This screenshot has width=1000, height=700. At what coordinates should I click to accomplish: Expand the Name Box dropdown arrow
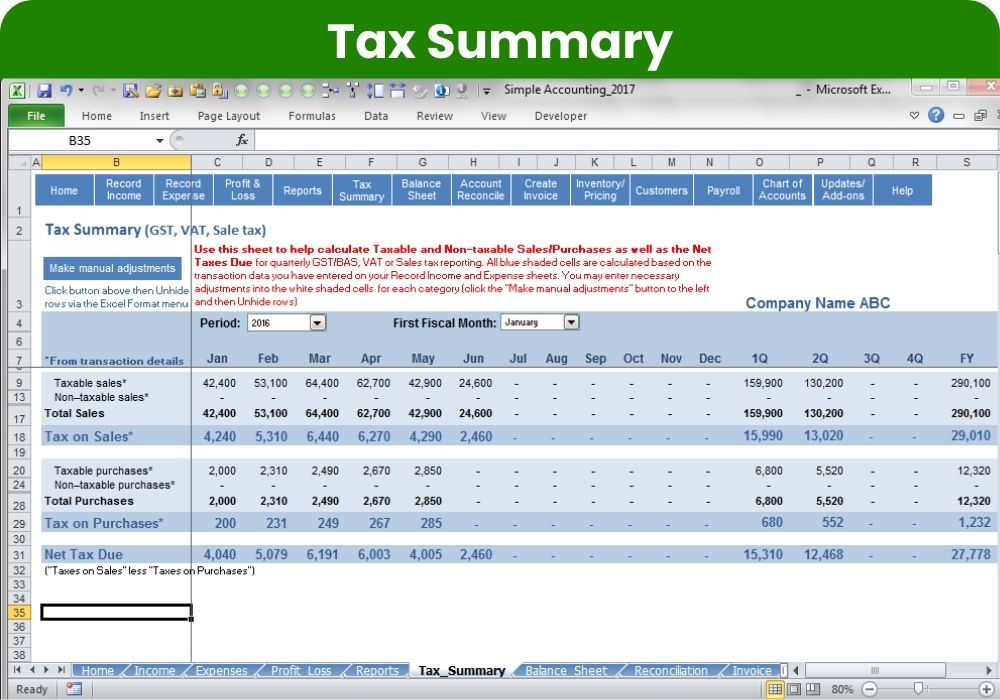[160, 141]
